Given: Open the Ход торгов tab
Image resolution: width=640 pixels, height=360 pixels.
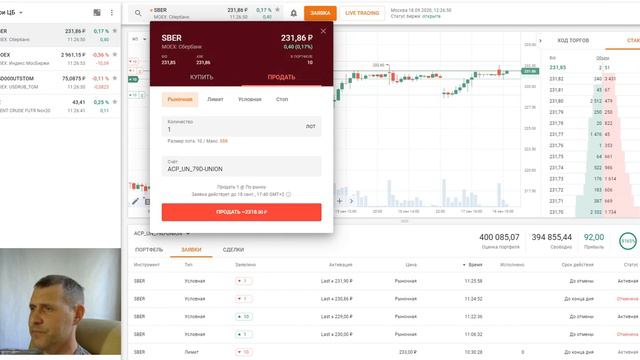Looking at the screenshot, I should point(573,40).
